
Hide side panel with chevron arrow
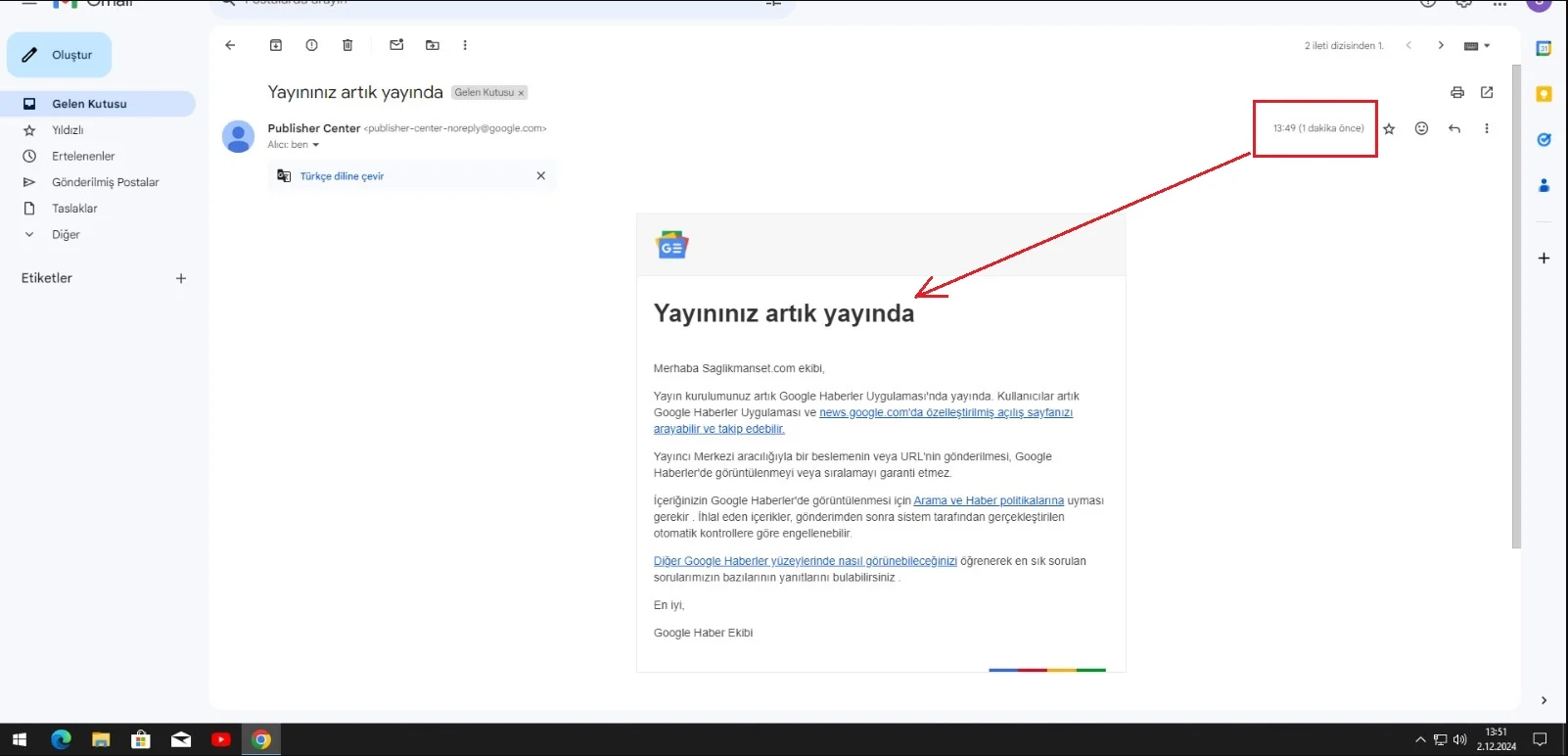[1544, 700]
